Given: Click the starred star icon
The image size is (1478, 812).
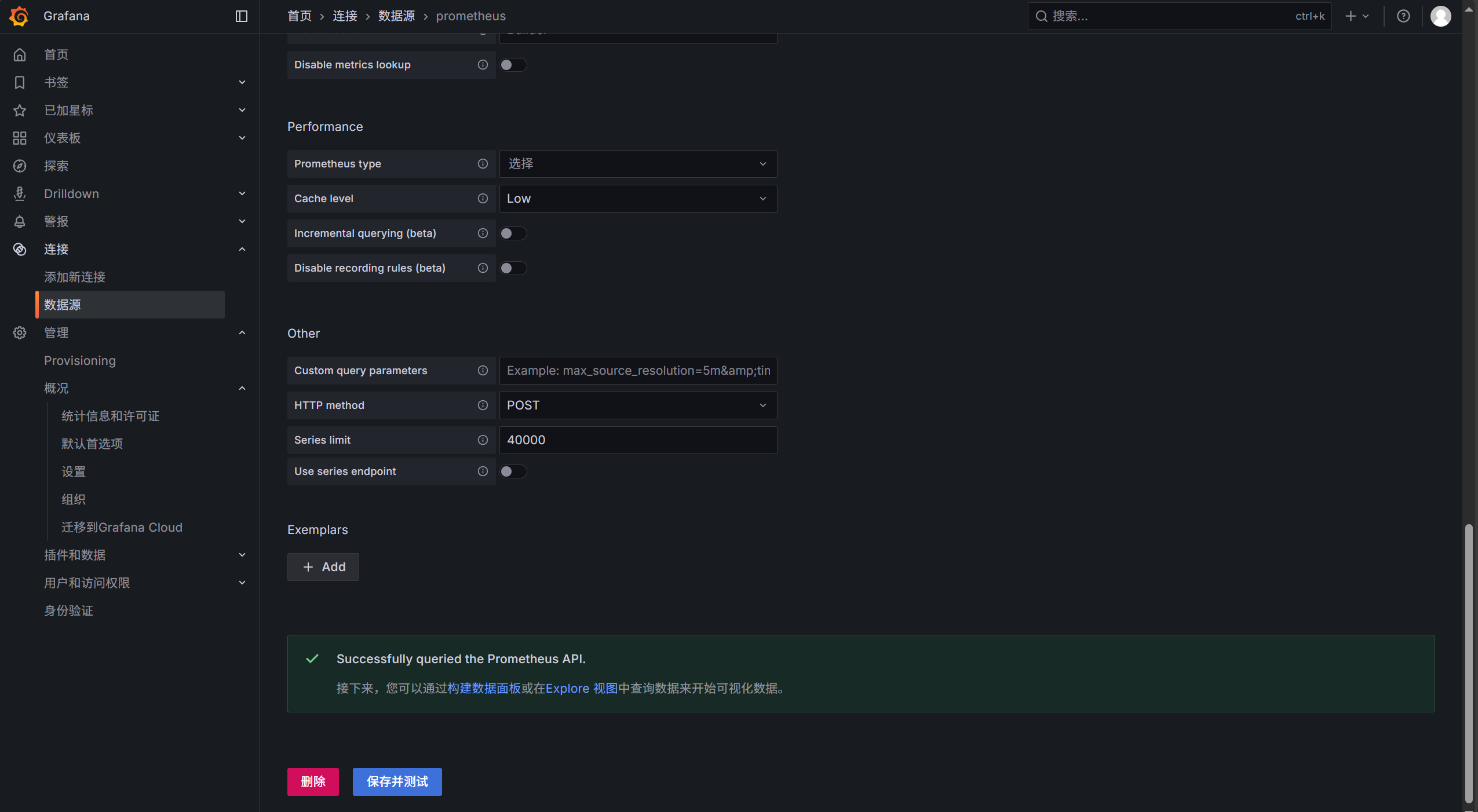Looking at the screenshot, I should point(20,110).
